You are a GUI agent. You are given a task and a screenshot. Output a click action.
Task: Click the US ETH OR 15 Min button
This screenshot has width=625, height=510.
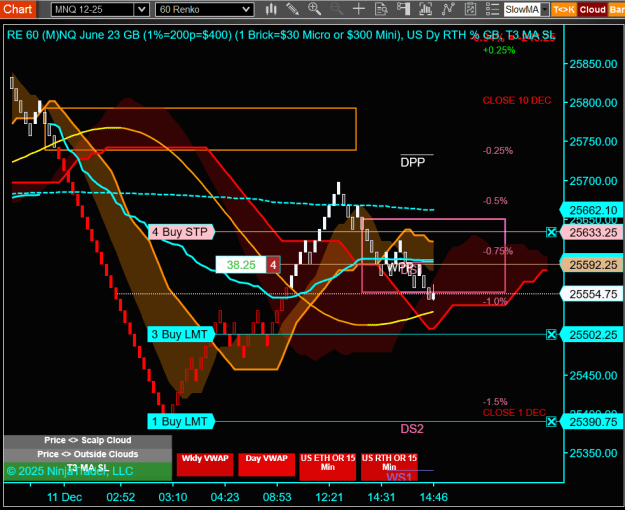click(x=328, y=467)
